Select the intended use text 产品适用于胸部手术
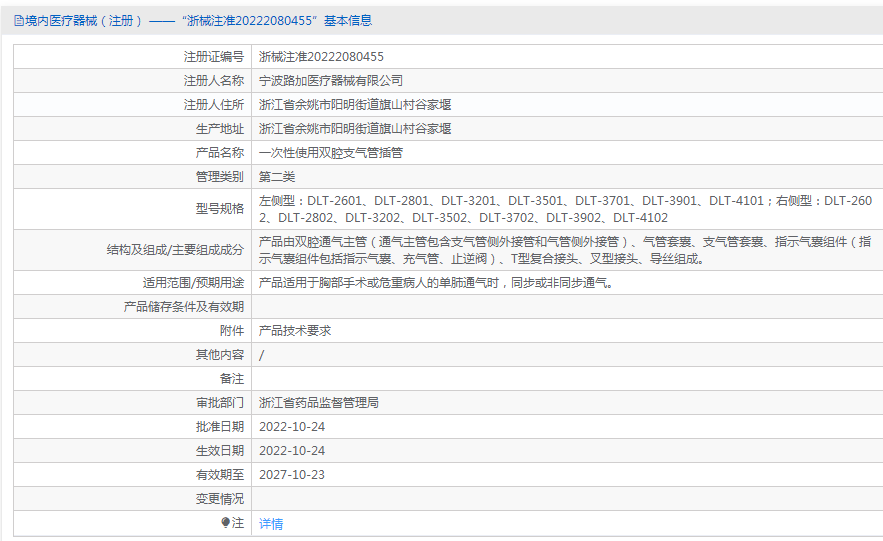Viewport: 883px width, 541px height. (436, 283)
